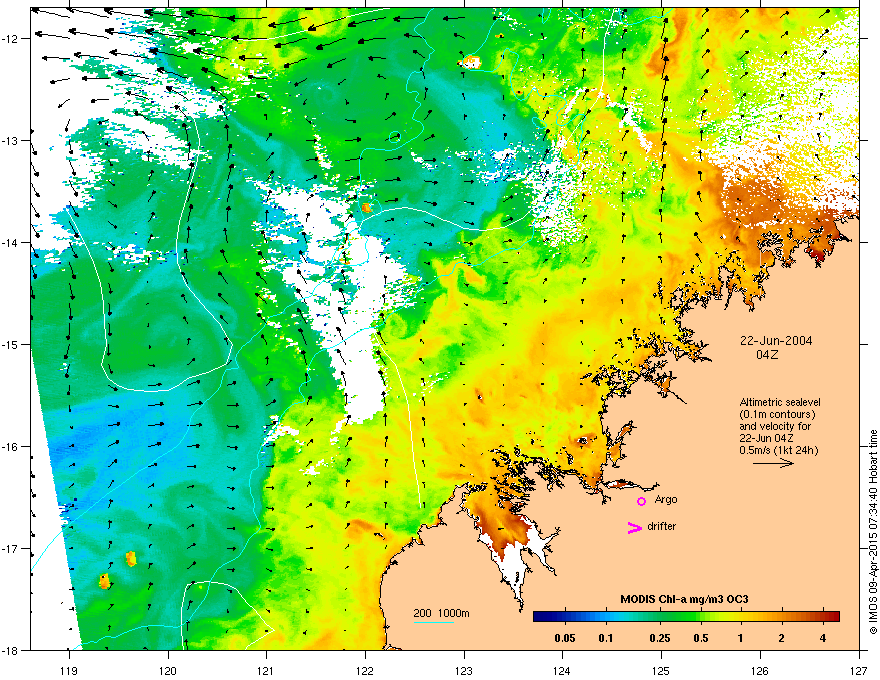Click the 0.25 colorbar tick value
This screenshot has height=680, width=880.
(659, 638)
